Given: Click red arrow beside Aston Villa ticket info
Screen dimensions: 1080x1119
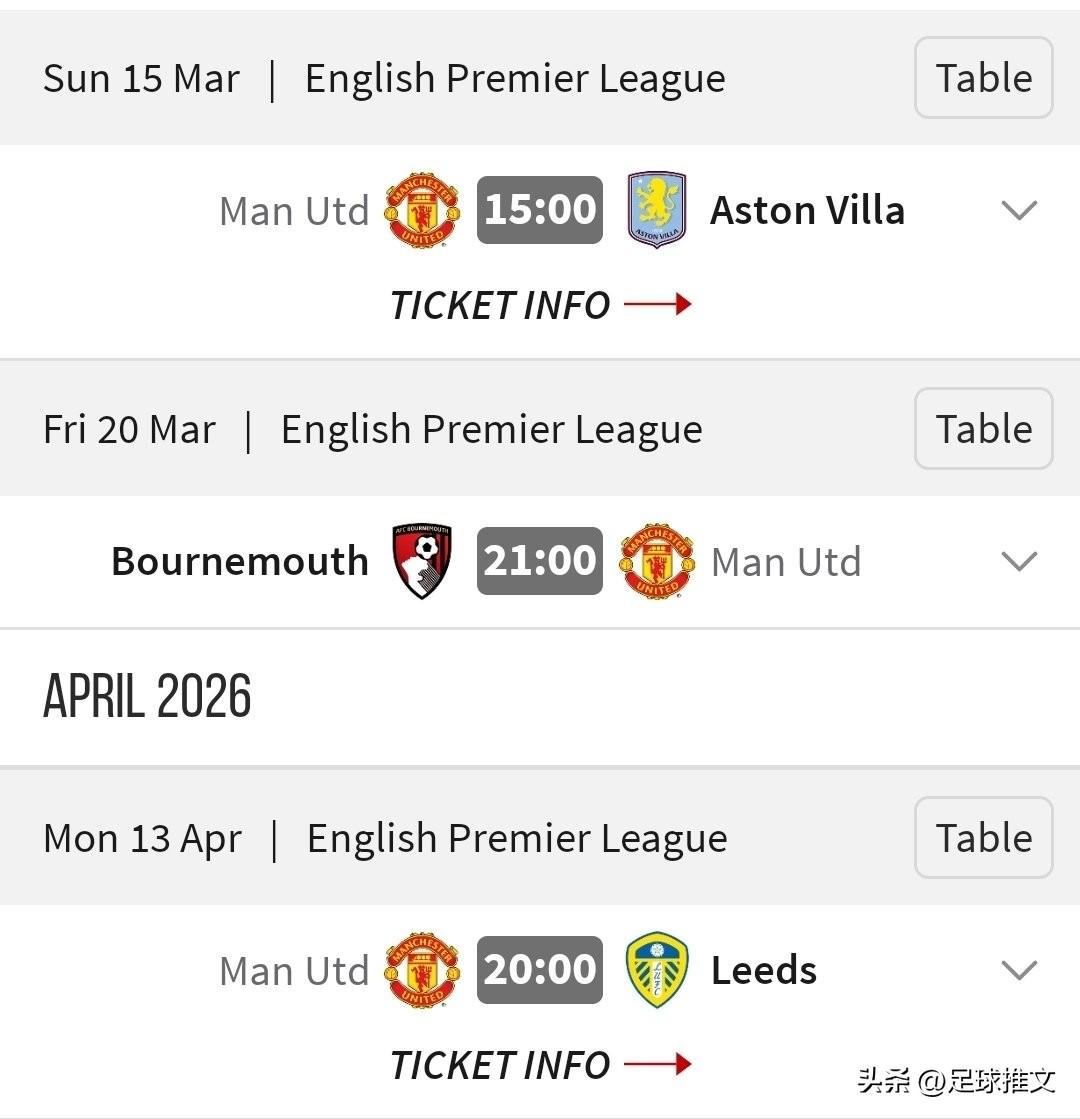Looking at the screenshot, I should coord(658,304).
